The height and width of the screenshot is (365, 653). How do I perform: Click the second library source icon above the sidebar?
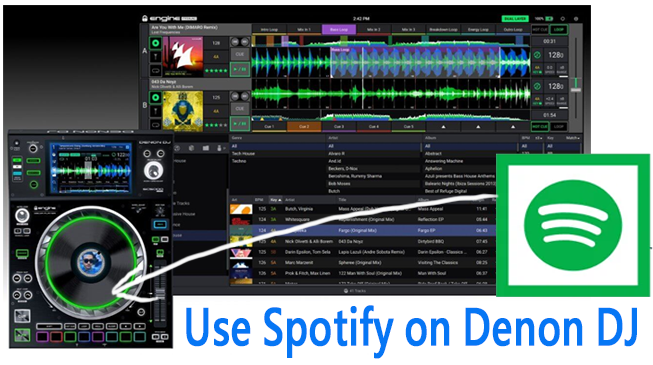[x=191, y=148]
